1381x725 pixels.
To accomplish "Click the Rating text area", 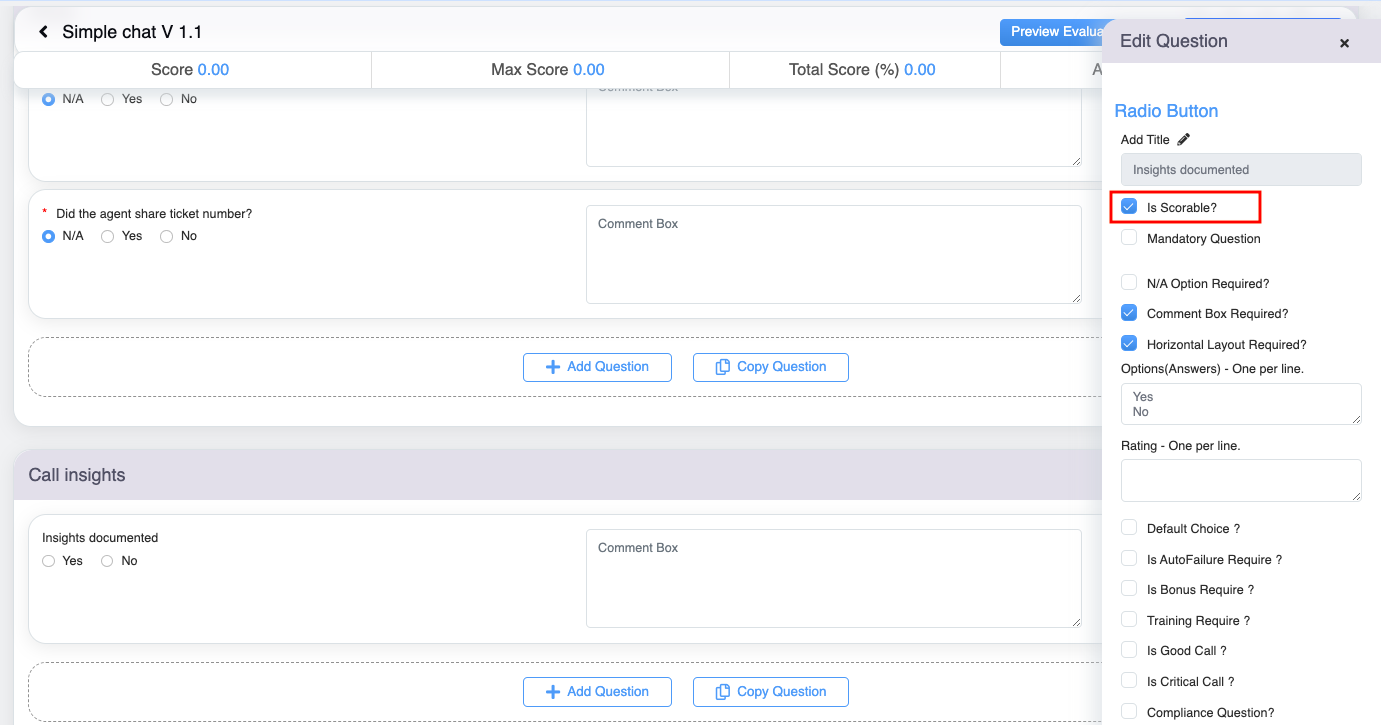I will (x=1240, y=480).
